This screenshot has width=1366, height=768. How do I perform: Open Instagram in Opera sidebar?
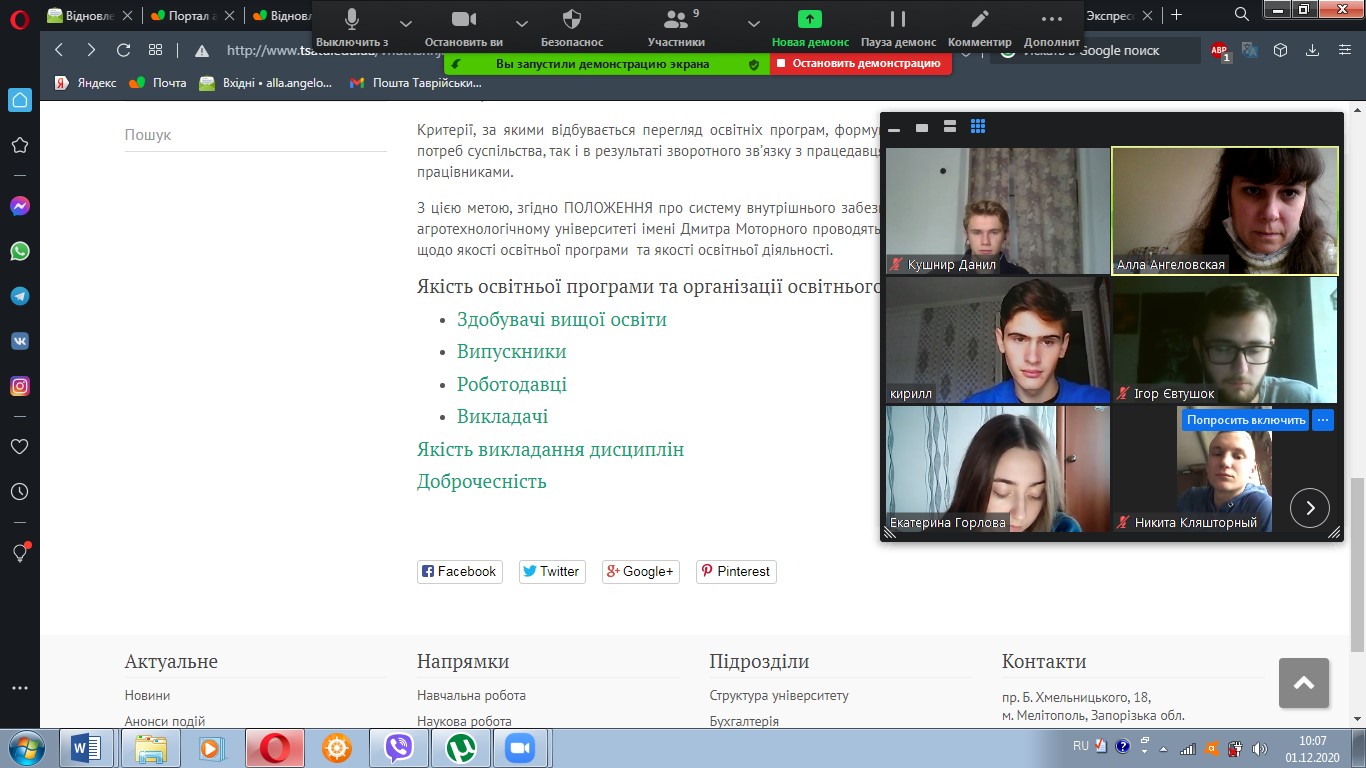[x=20, y=386]
